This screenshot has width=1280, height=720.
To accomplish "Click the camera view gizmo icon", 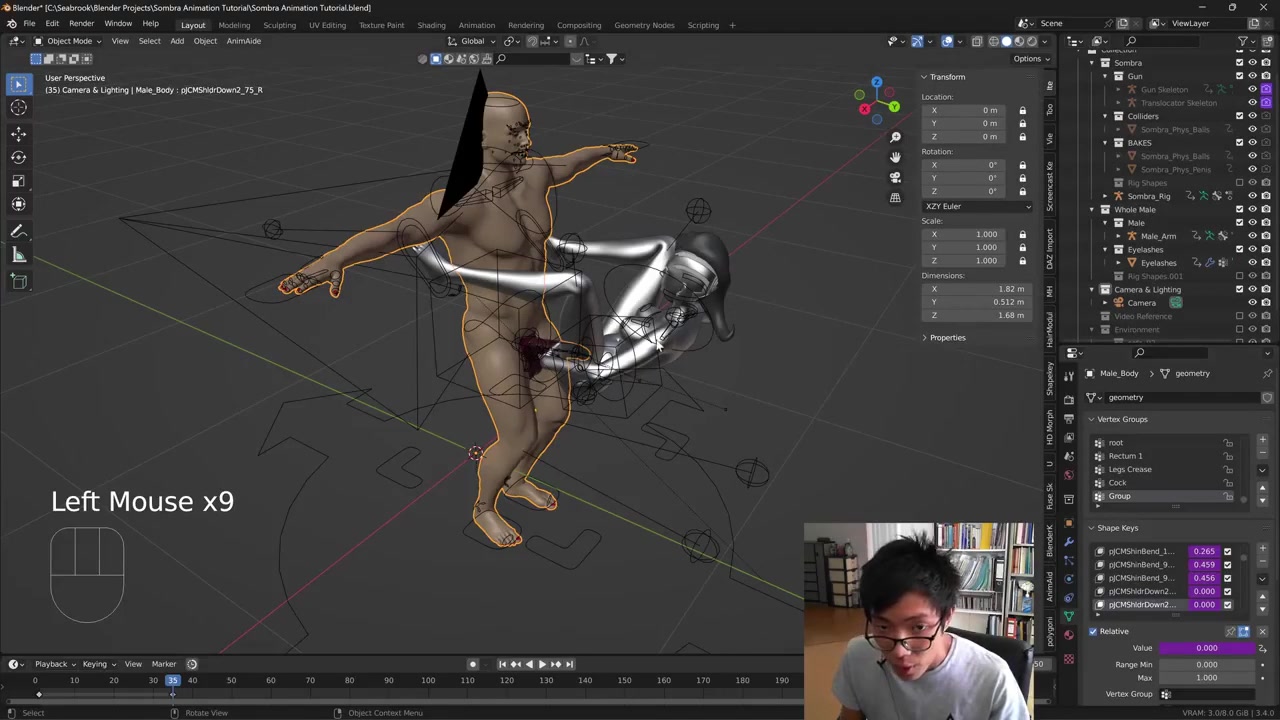I will pos(895,177).
